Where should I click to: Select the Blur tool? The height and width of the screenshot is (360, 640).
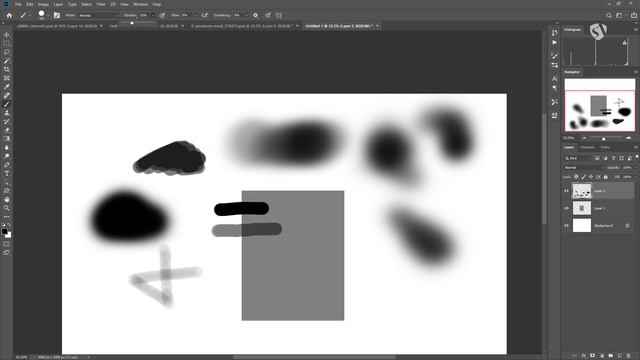pos(7,147)
